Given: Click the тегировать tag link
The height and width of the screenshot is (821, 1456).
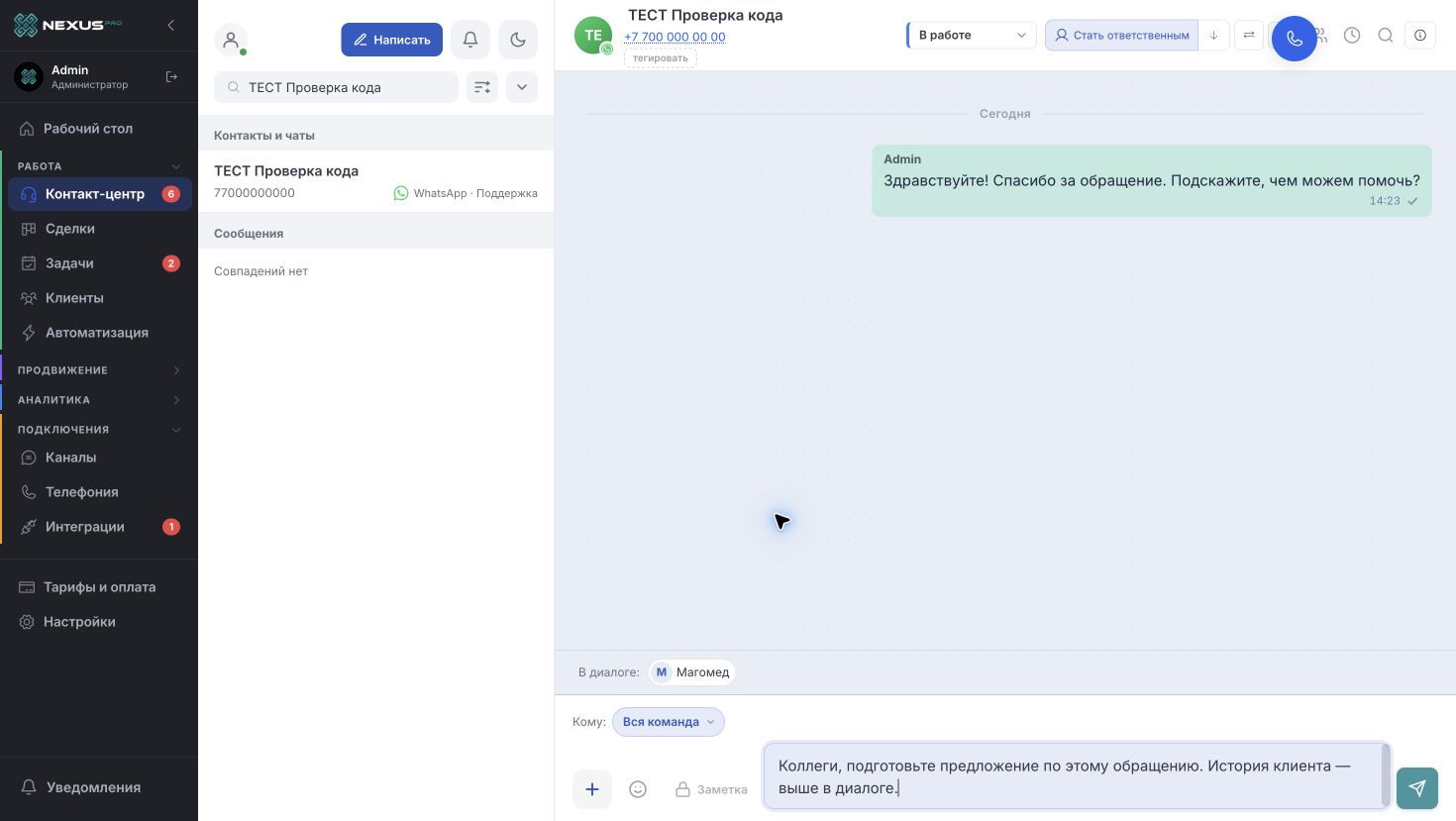Looking at the screenshot, I should 661,58.
